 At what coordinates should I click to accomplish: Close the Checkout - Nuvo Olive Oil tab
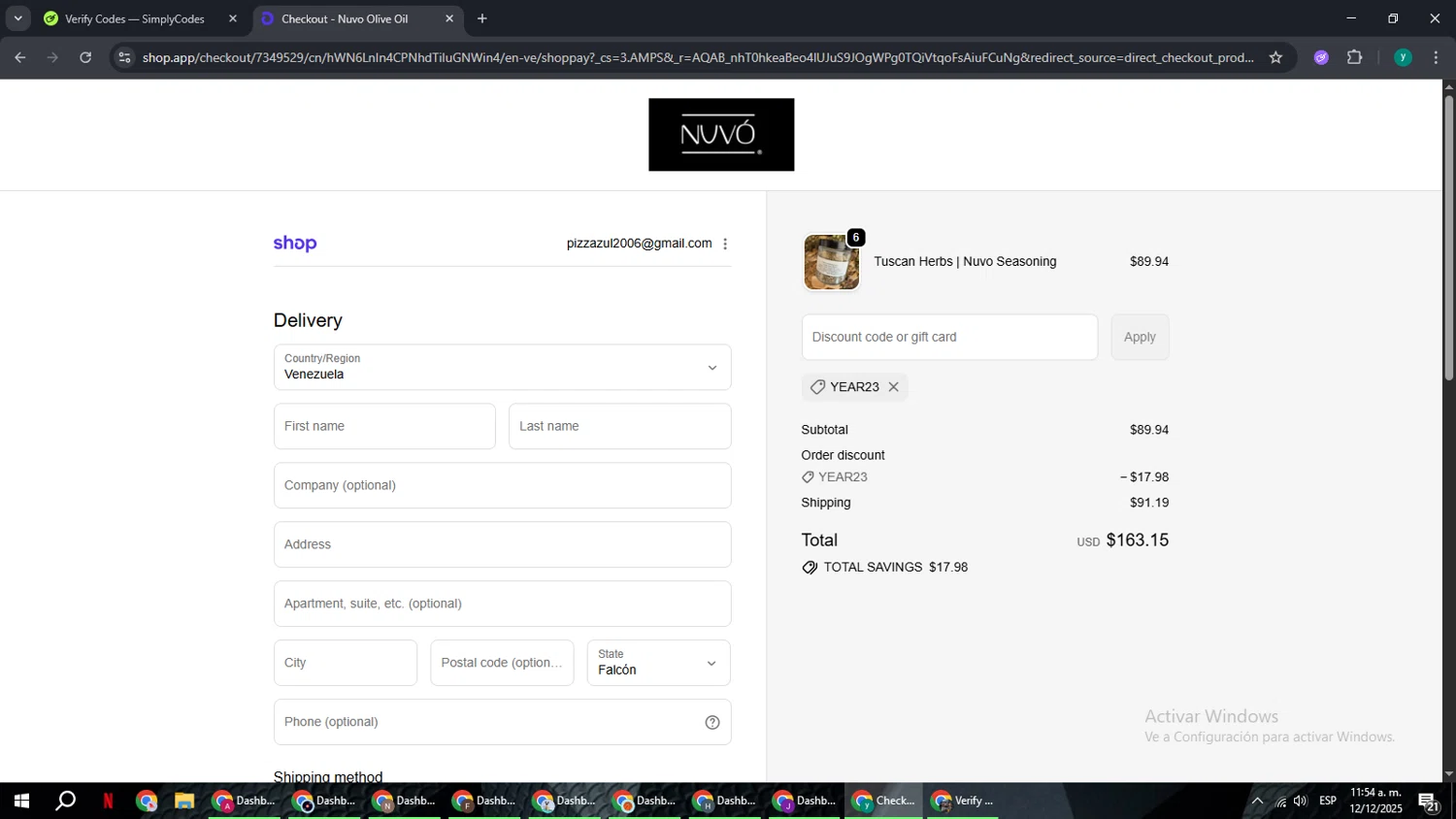(x=449, y=18)
